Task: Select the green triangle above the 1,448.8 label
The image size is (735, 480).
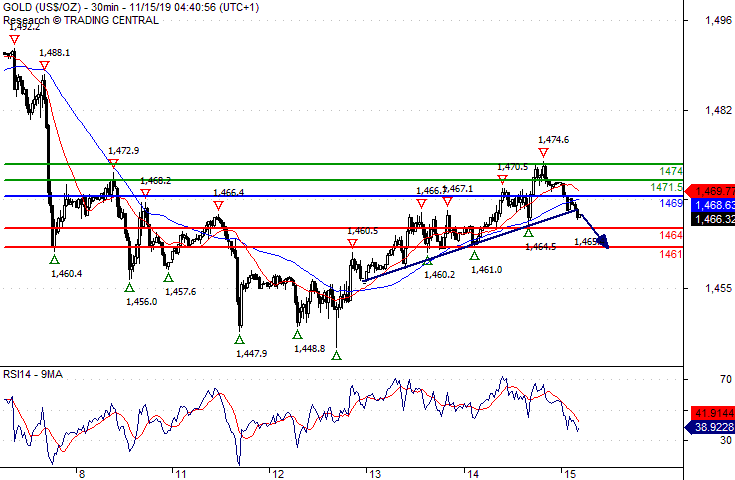Action: pyautogui.click(x=298, y=334)
